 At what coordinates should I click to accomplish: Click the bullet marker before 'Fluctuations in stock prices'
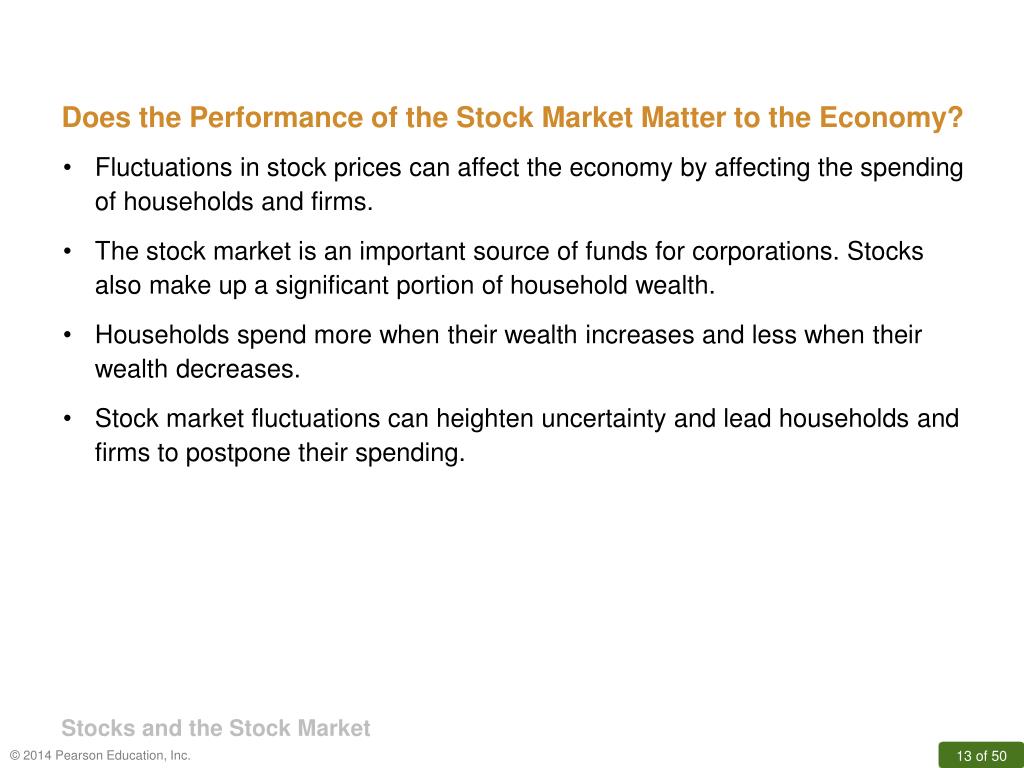tap(67, 168)
